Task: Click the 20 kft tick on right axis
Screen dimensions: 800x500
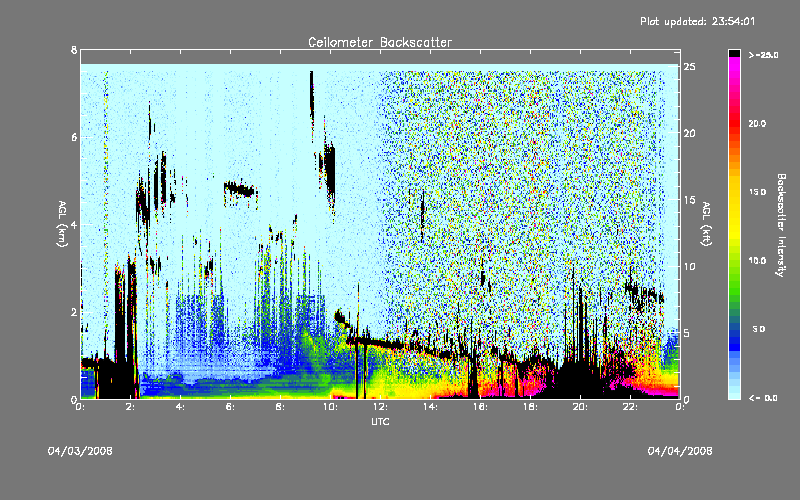Action: (690, 133)
